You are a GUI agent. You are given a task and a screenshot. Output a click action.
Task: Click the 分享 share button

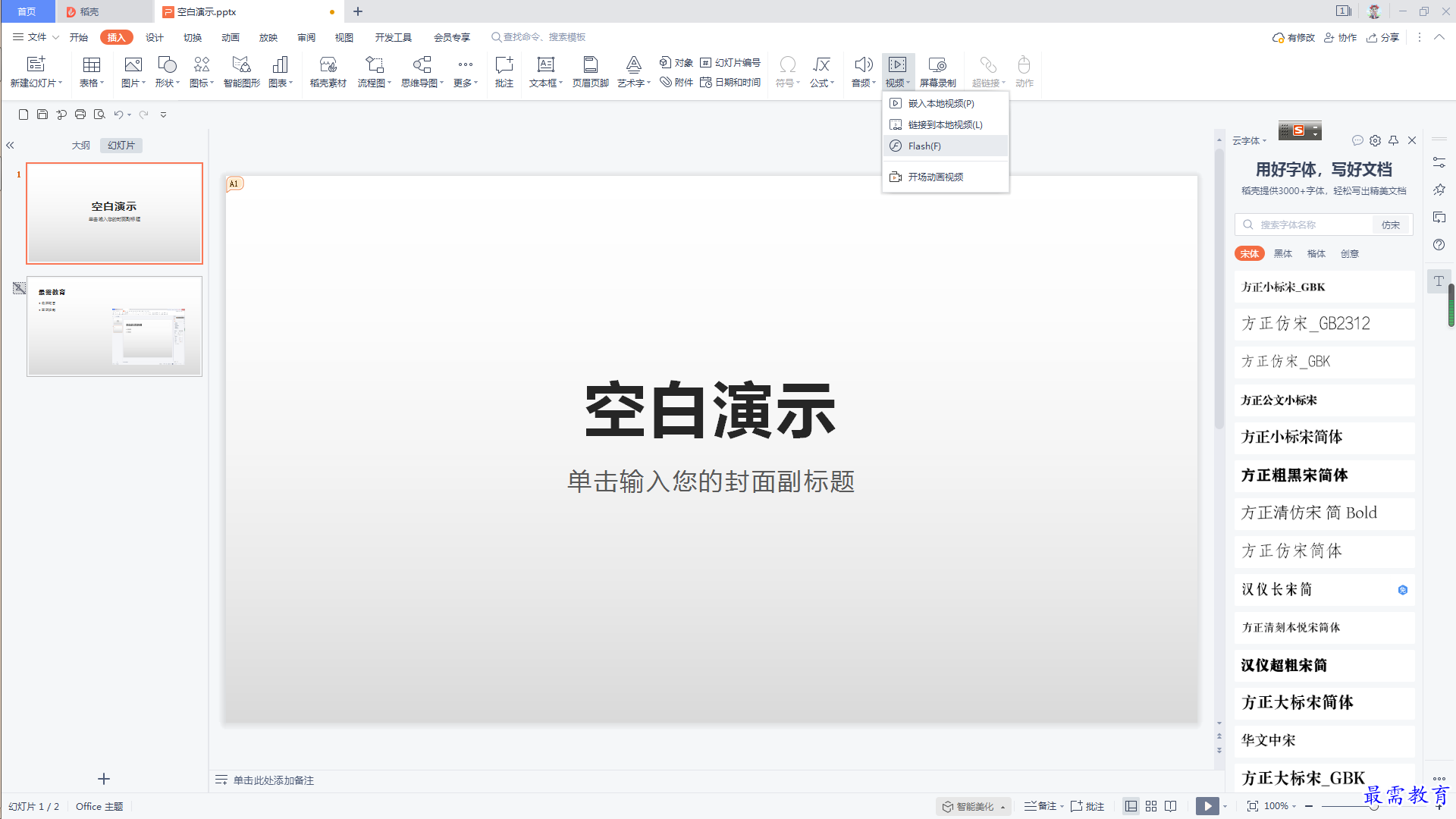pos(1382,37)
